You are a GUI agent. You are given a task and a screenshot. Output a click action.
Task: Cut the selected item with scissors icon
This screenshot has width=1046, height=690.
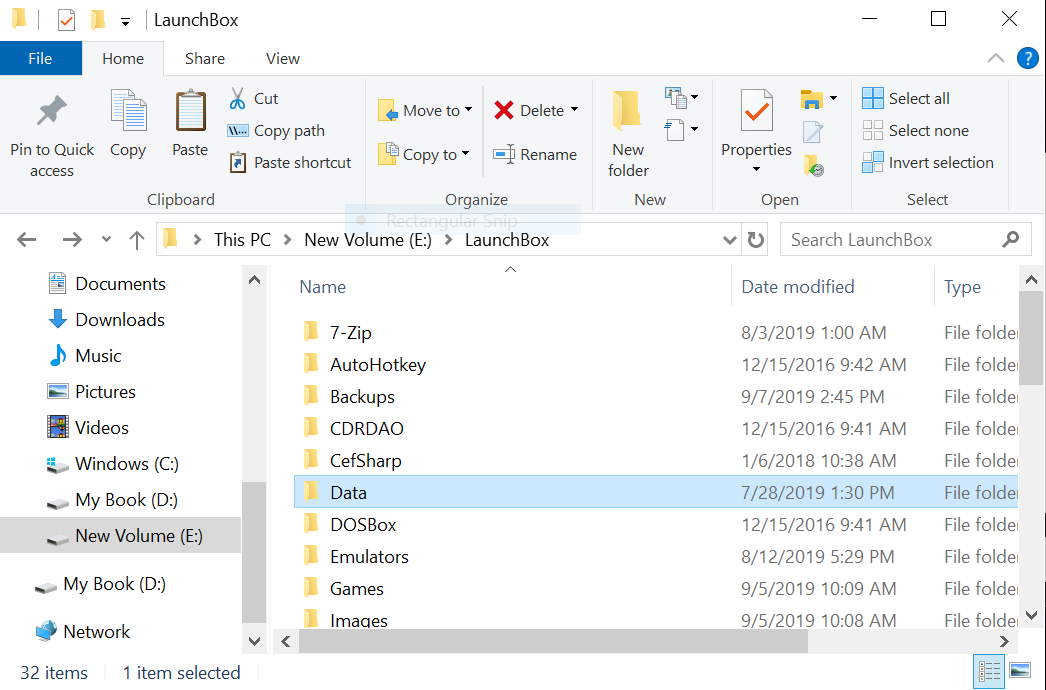coord(237,98)
